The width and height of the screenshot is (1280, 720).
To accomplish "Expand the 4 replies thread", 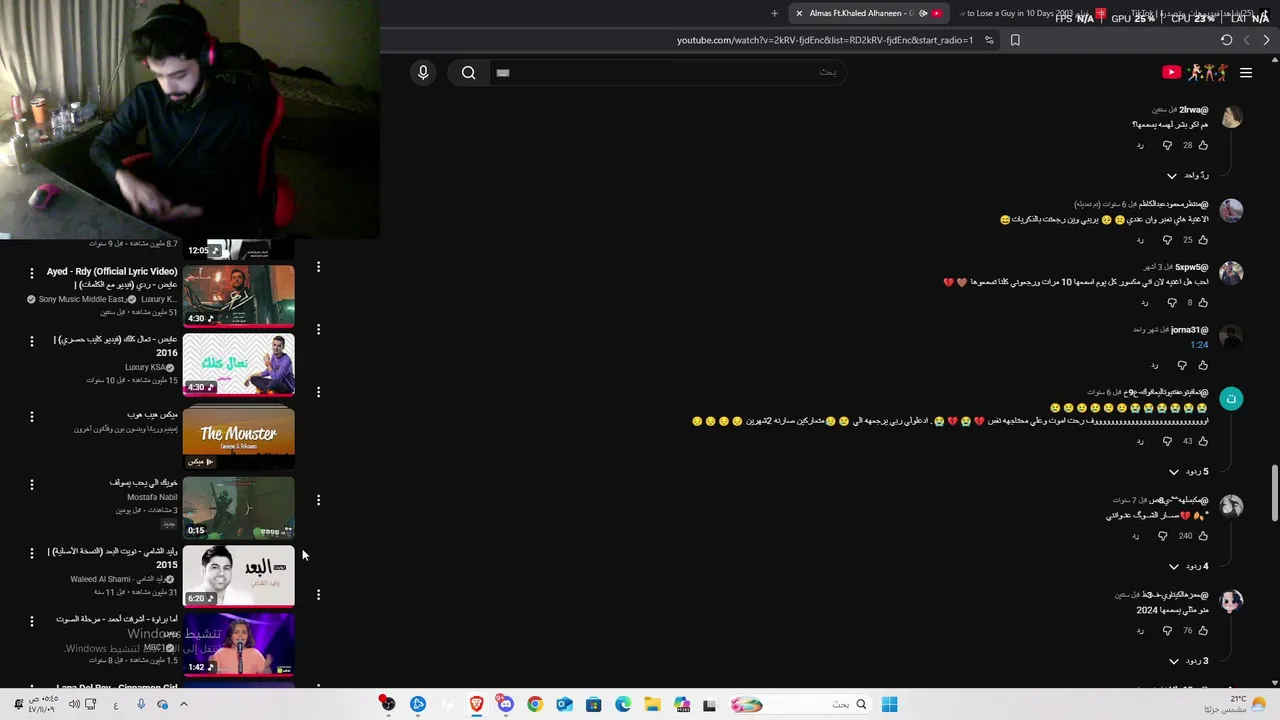I will pyautogui.click(x=1188, y=566).
